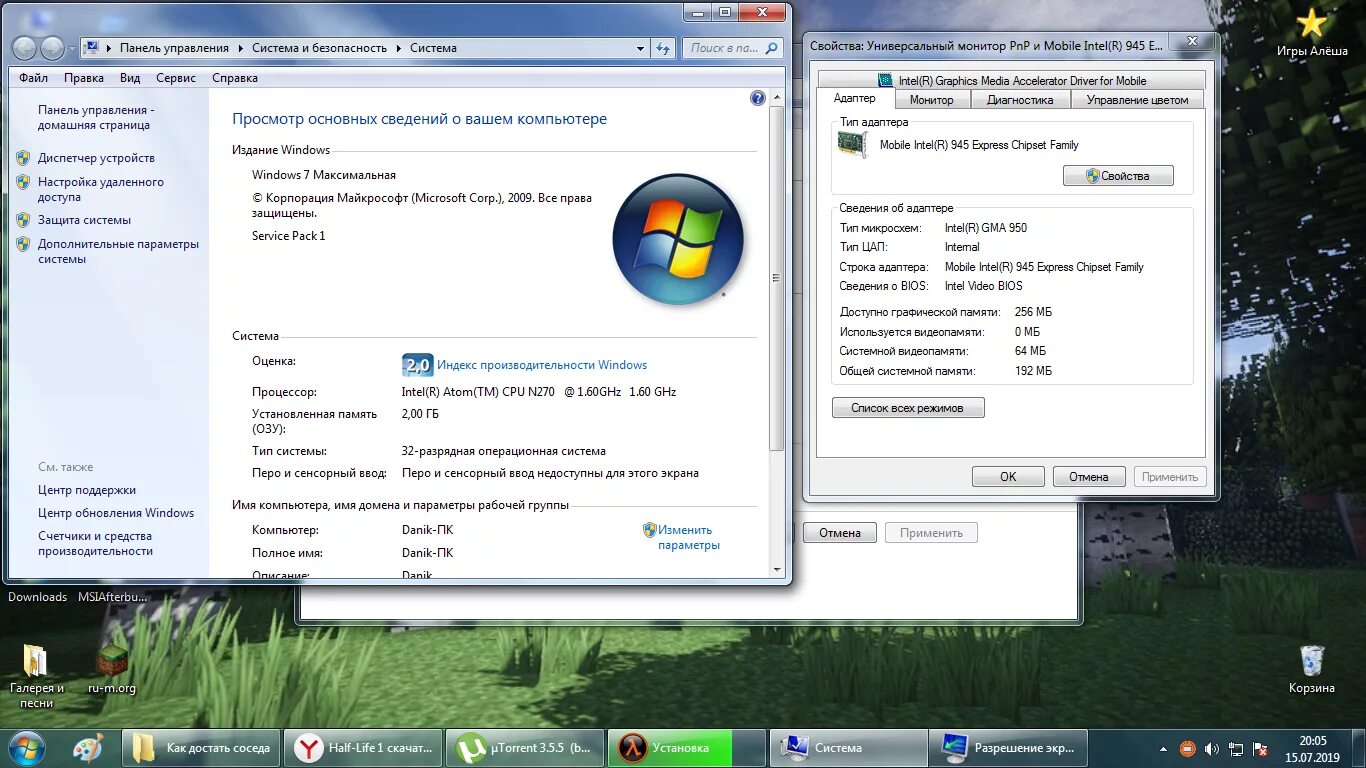The width and height of the screenshot is (1366, 768).
Task: Switch to the Диагностика tab
Action: click(x=1020, y=100)
